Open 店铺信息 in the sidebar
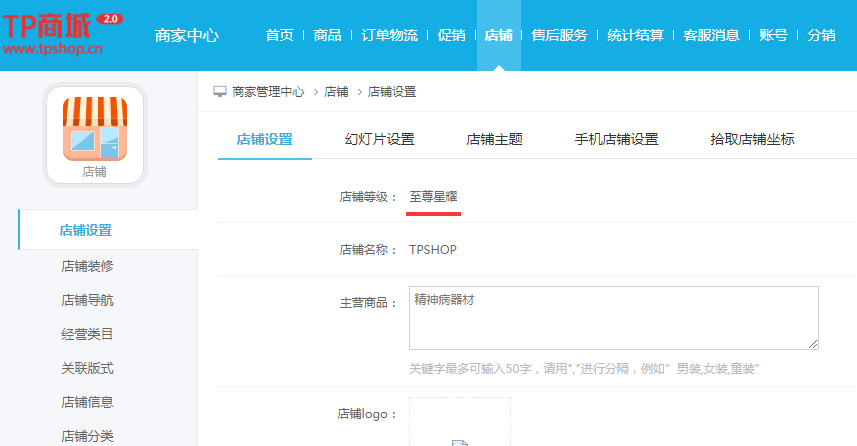This screenshot has height=446, width=857. [87, 402]
